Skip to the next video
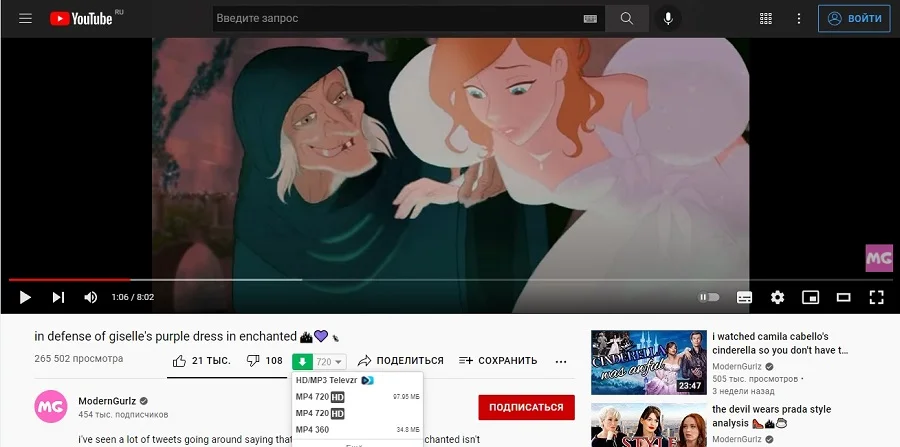 [x=58, y=297]
